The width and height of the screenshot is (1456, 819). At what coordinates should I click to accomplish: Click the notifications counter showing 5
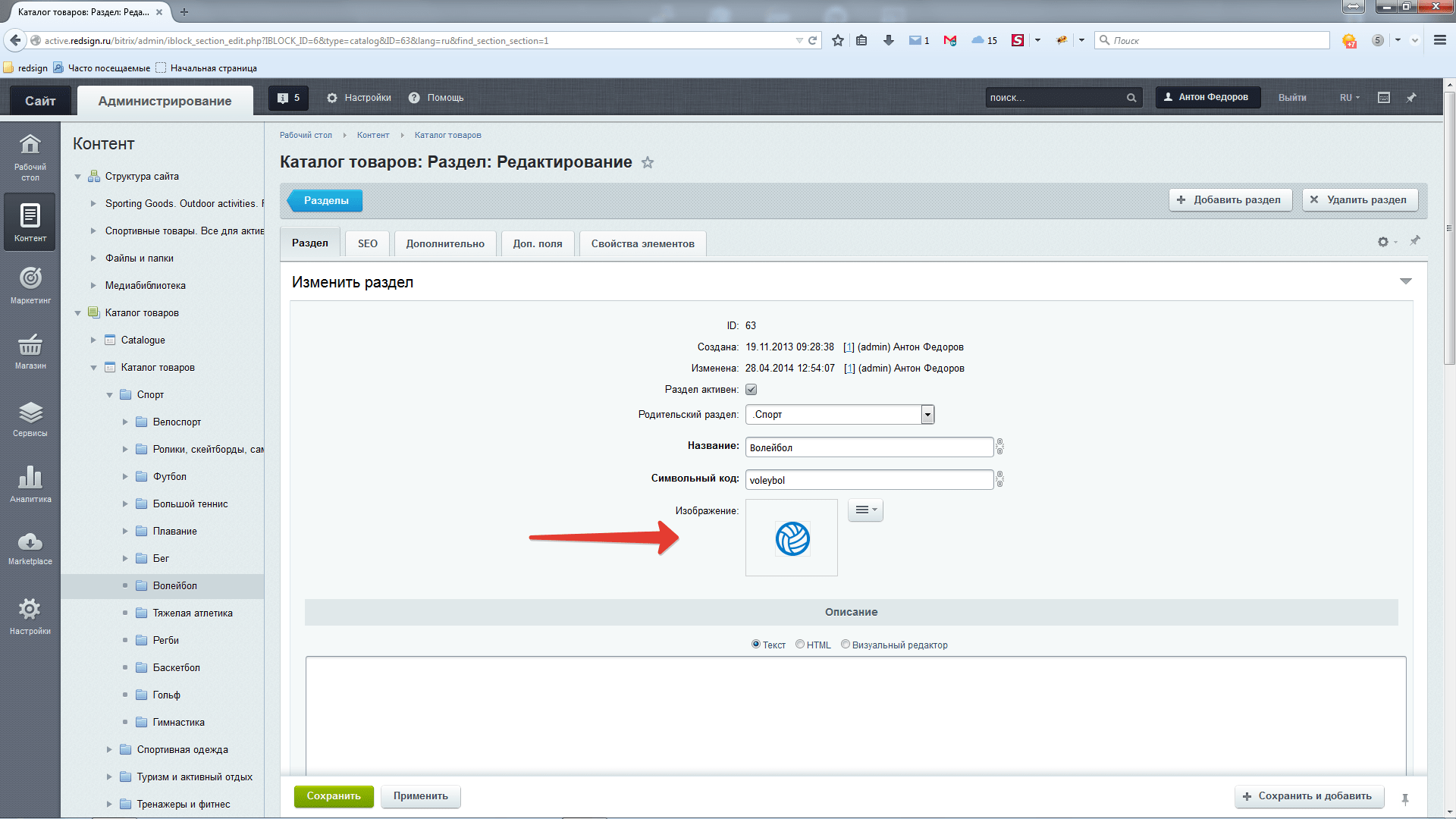tap(289, 98)
